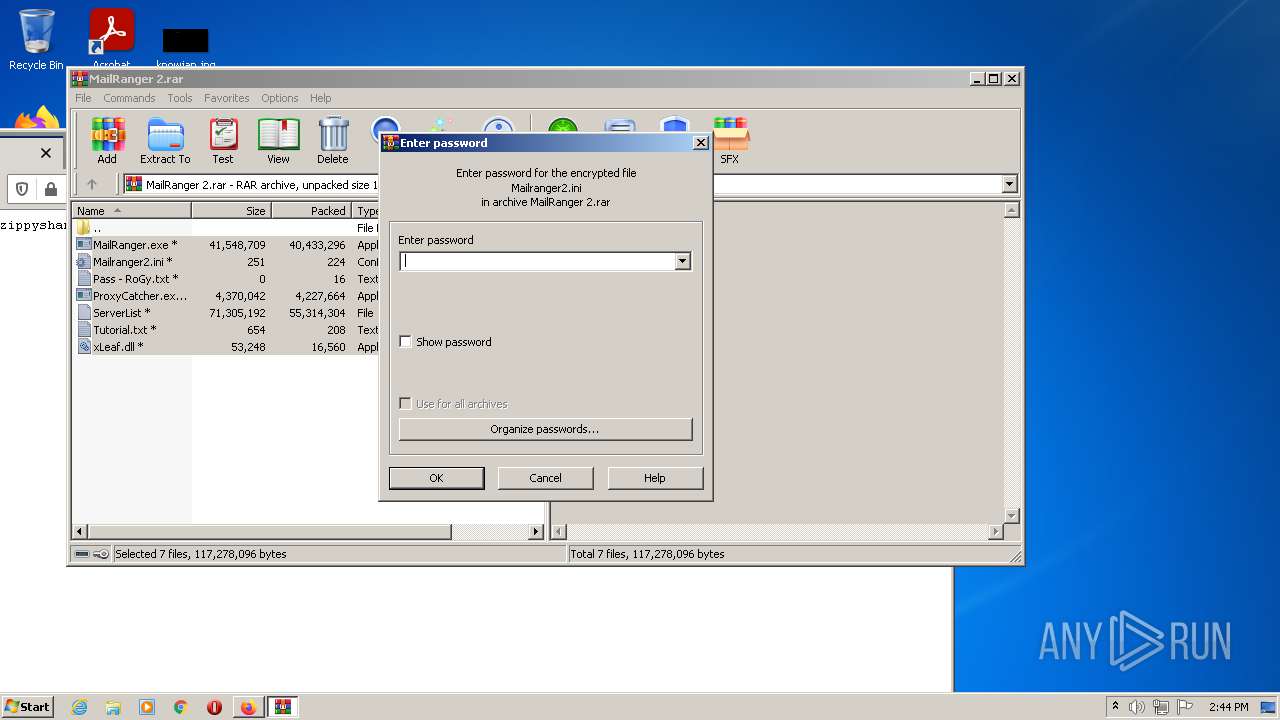The width and height of the screenshot is (1280, 720).
Task: Switch to Firefox taskbar button
Action: tap(248, 707)
